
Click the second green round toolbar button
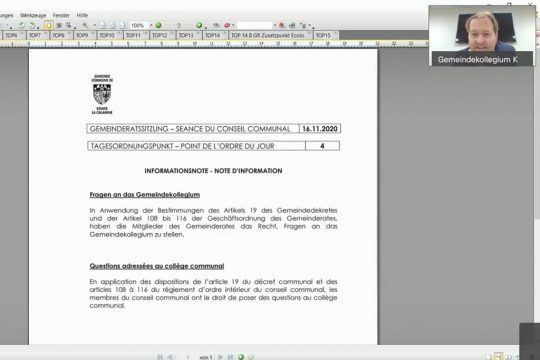click(199, 25)
